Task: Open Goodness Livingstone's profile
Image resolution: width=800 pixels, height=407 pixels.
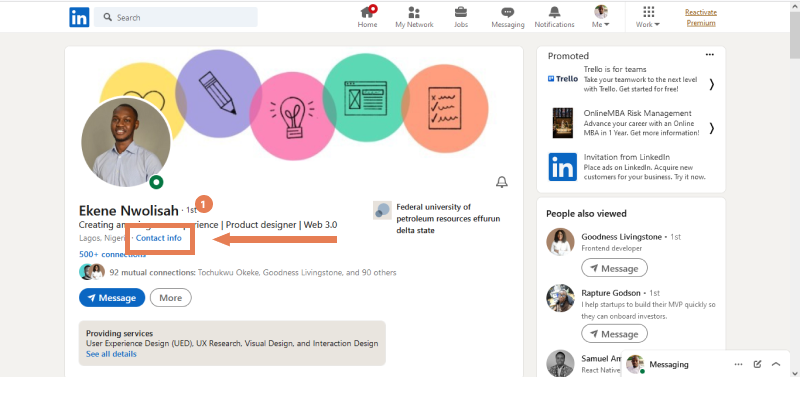Action: (621, 237)
